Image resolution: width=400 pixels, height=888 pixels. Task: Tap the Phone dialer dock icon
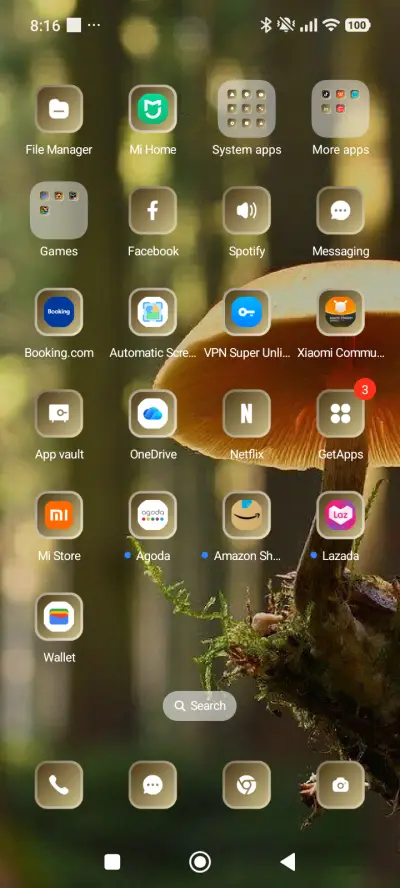59,784
